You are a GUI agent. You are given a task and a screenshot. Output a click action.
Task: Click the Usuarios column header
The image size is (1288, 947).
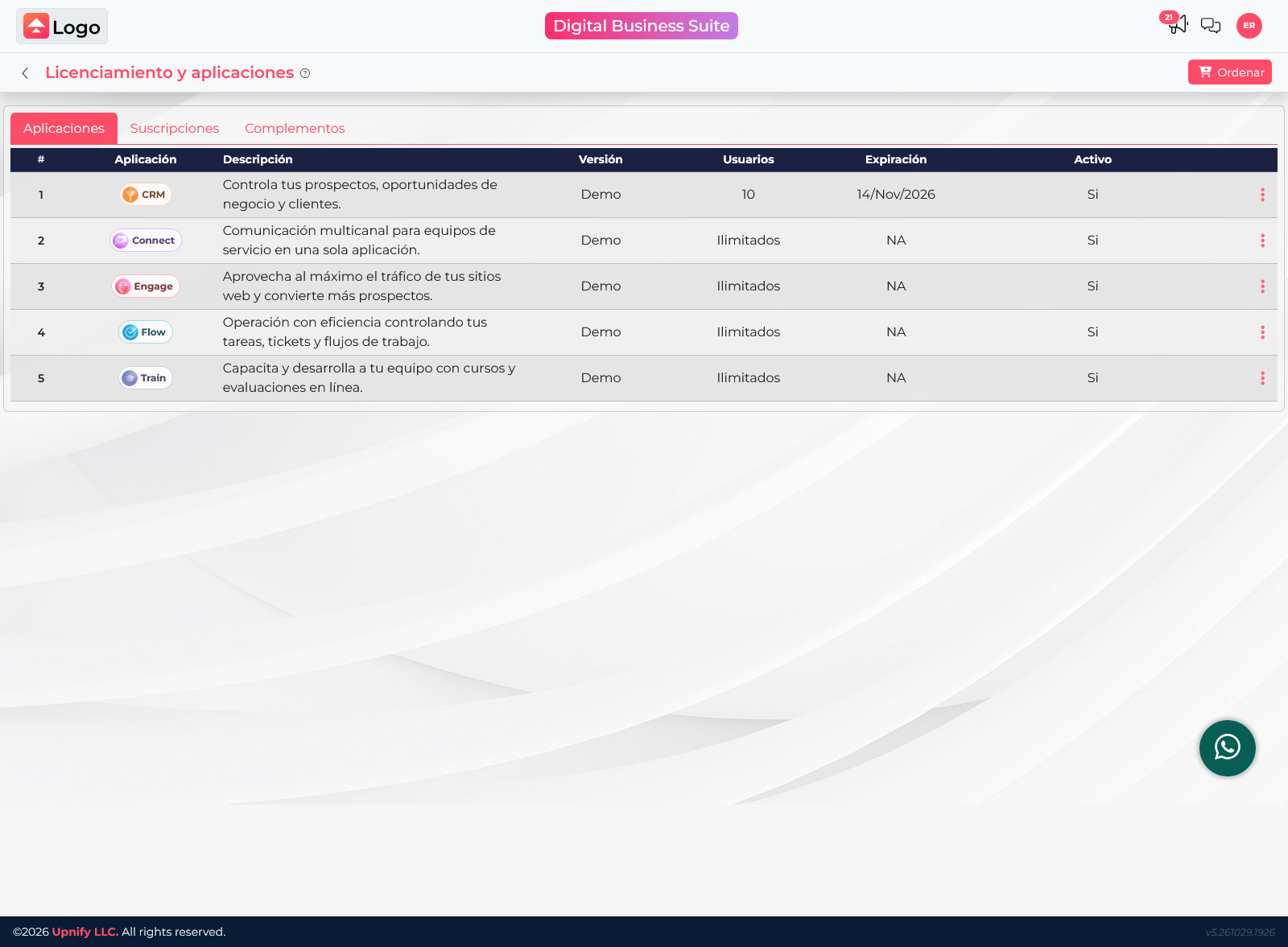pos(749,159)
